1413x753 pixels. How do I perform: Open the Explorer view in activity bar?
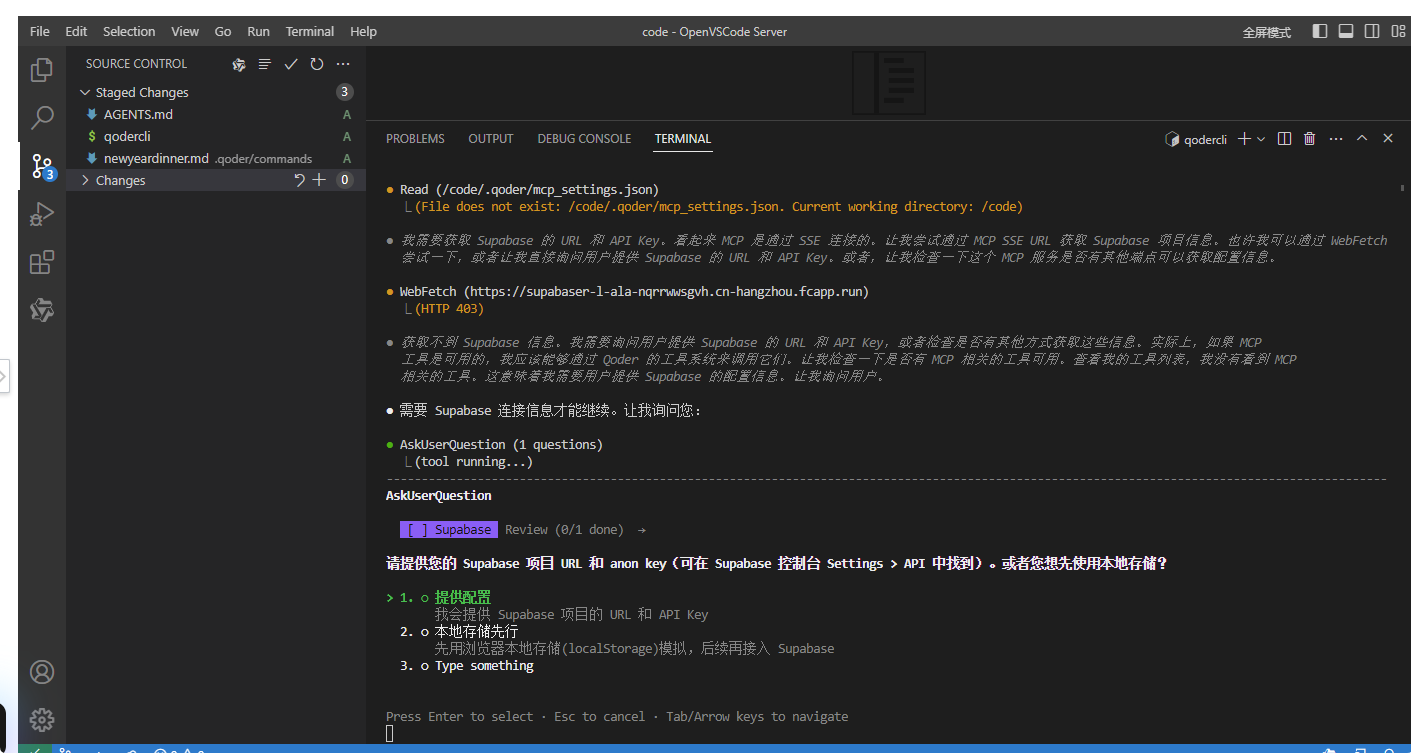pyautogui.click(x=41, y=70)
